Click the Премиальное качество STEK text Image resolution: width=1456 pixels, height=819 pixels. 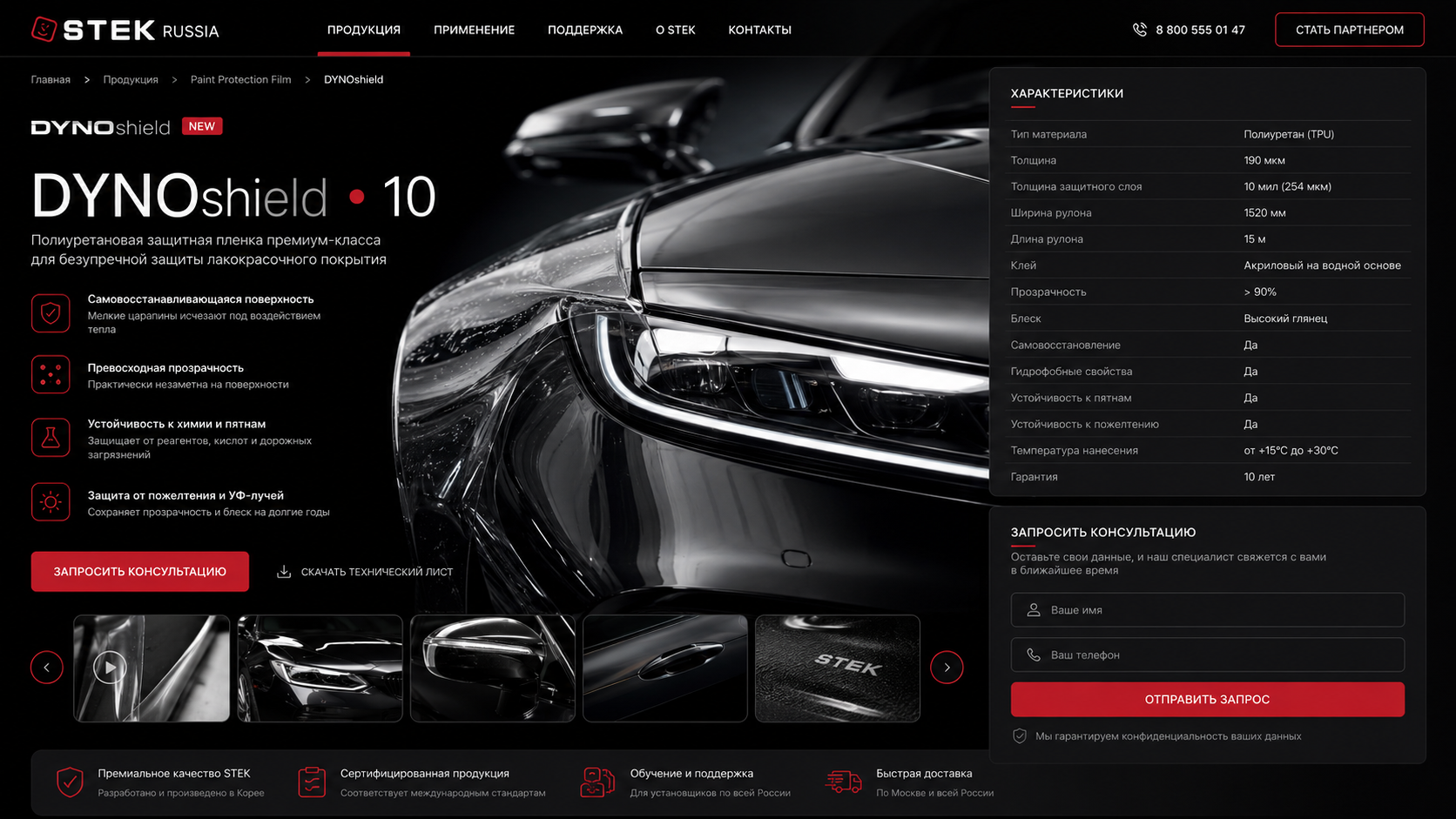[174, 773]
